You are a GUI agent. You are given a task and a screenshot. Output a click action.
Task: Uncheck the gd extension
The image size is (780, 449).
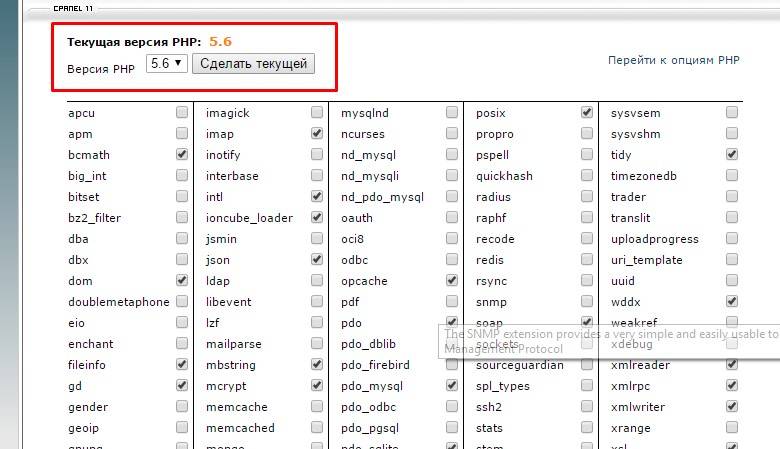coord(182,385)
